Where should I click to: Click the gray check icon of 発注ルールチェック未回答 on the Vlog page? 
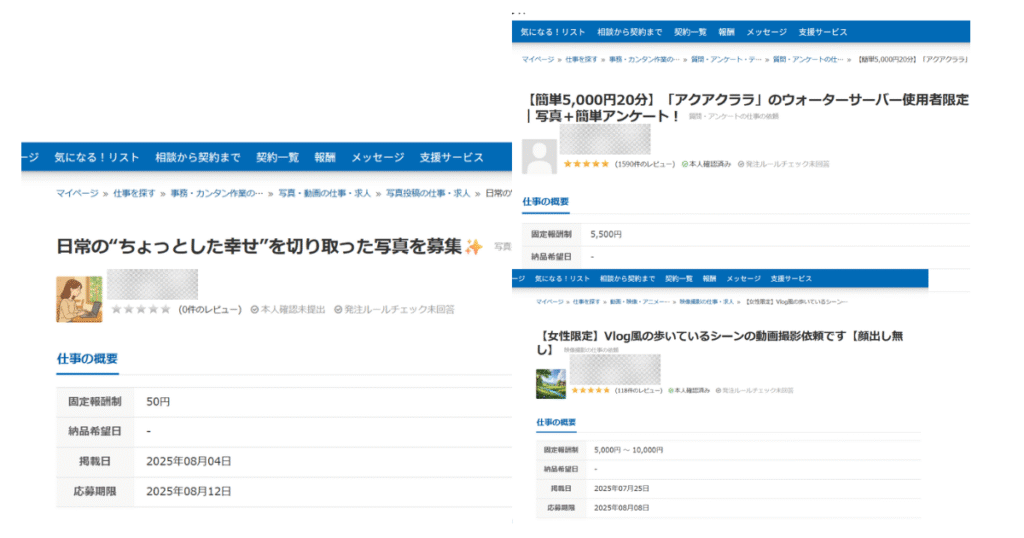[718, 390]
